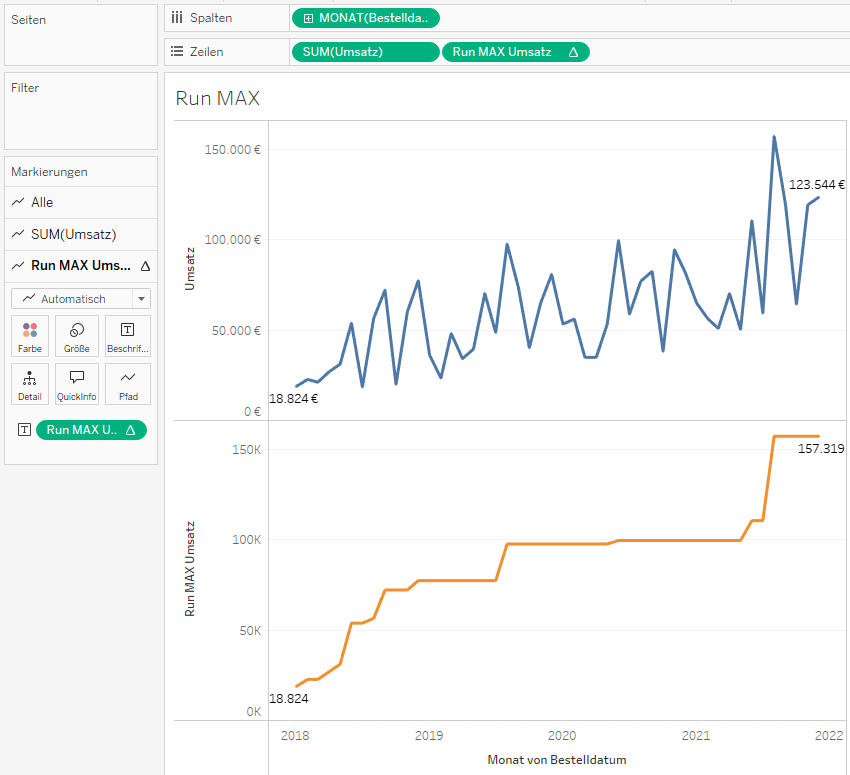Click the Größe size mark button
The width and height of the screenshot is (850, 775).
pyautogui.click(x=77, y=336)
